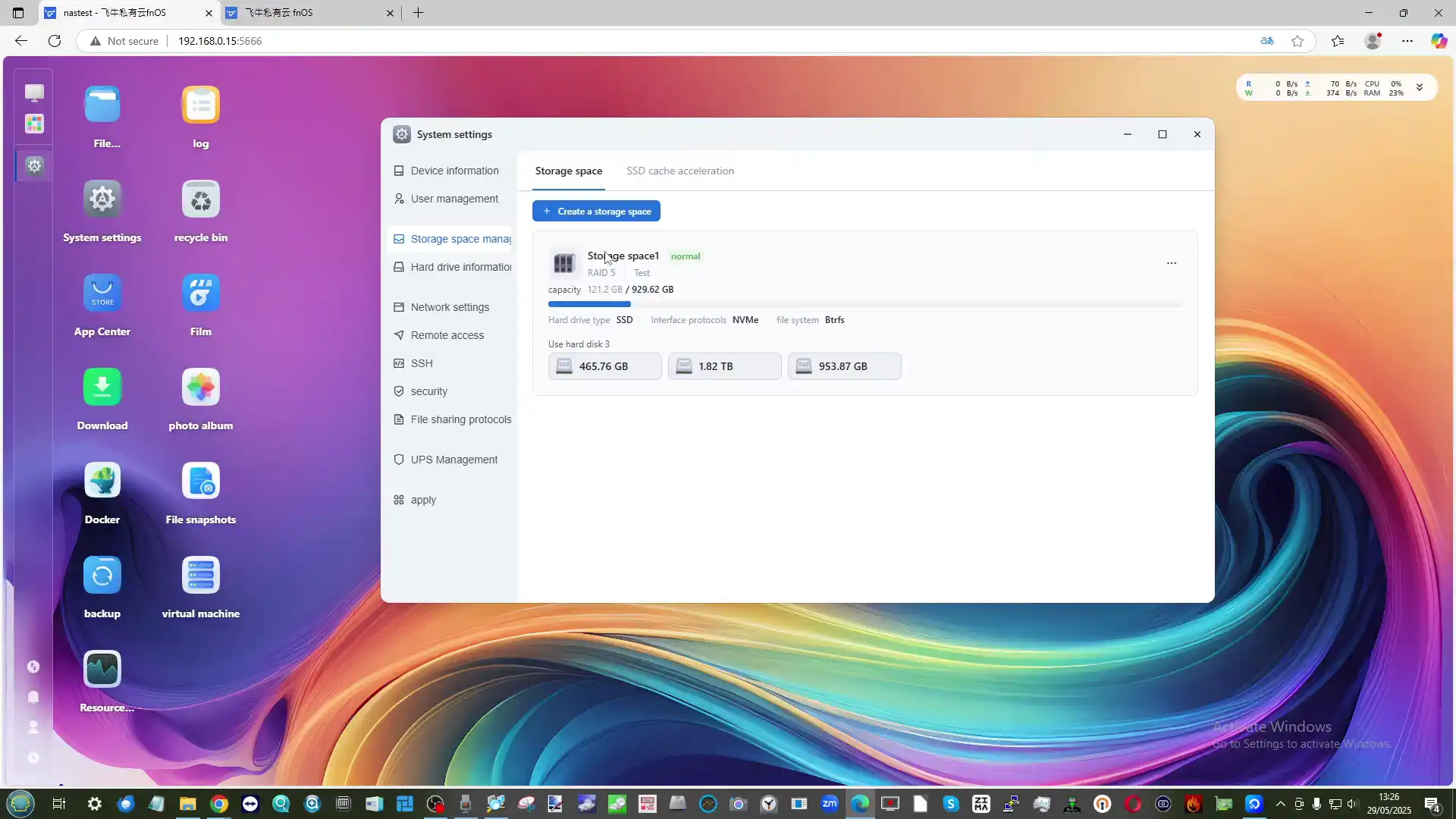Open Storage space1 more options menu
The width and height of the screenshot is (1456, 819).
coord(1172,263)
